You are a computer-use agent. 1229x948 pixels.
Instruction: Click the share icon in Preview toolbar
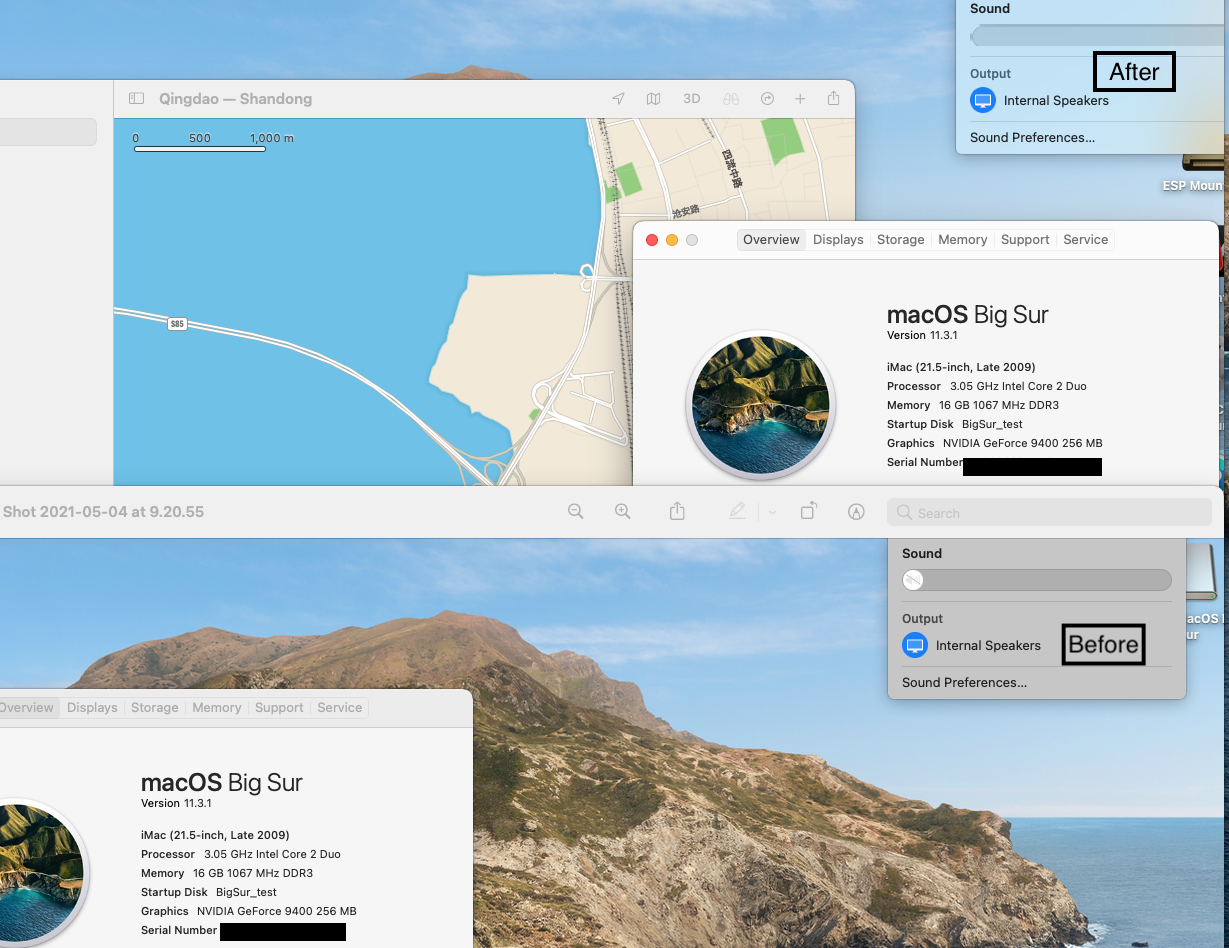coord(677,511)
